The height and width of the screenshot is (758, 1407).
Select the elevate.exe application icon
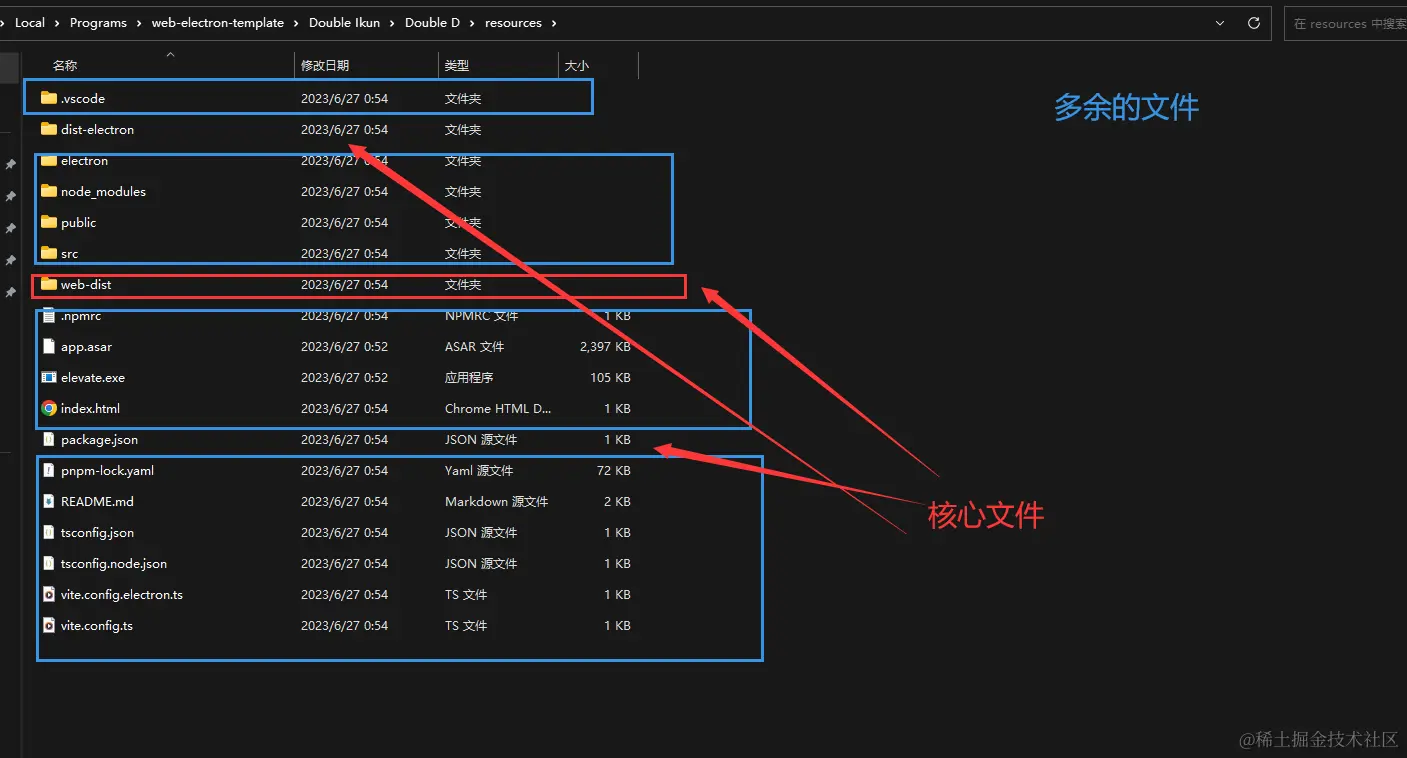[x=48, y=377]
